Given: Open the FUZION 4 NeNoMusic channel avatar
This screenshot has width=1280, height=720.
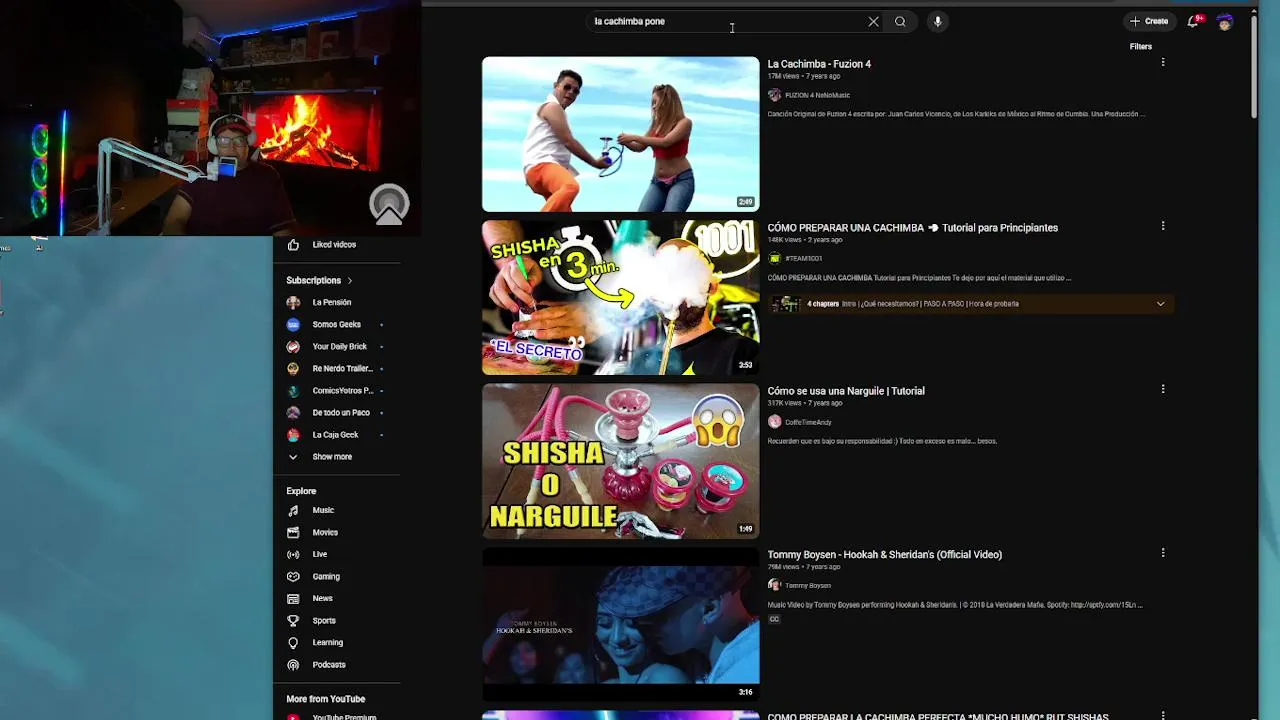Looking at the screenshot, I should (774, 95).
